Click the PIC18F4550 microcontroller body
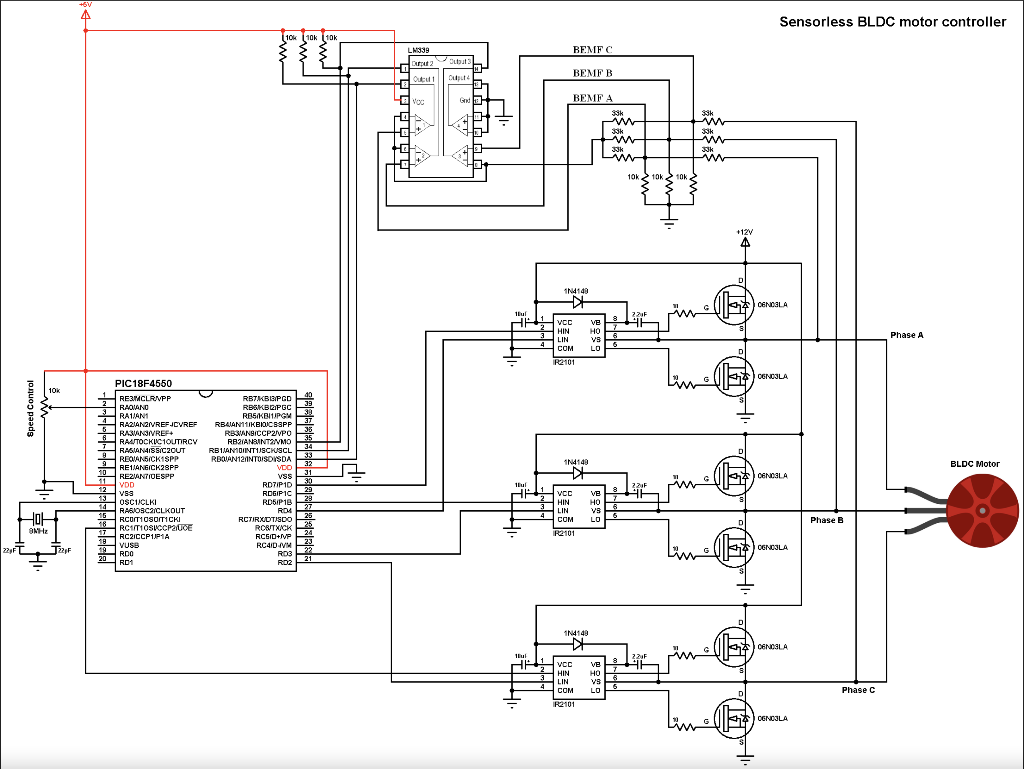The image size is (1024, 769). 206,481
